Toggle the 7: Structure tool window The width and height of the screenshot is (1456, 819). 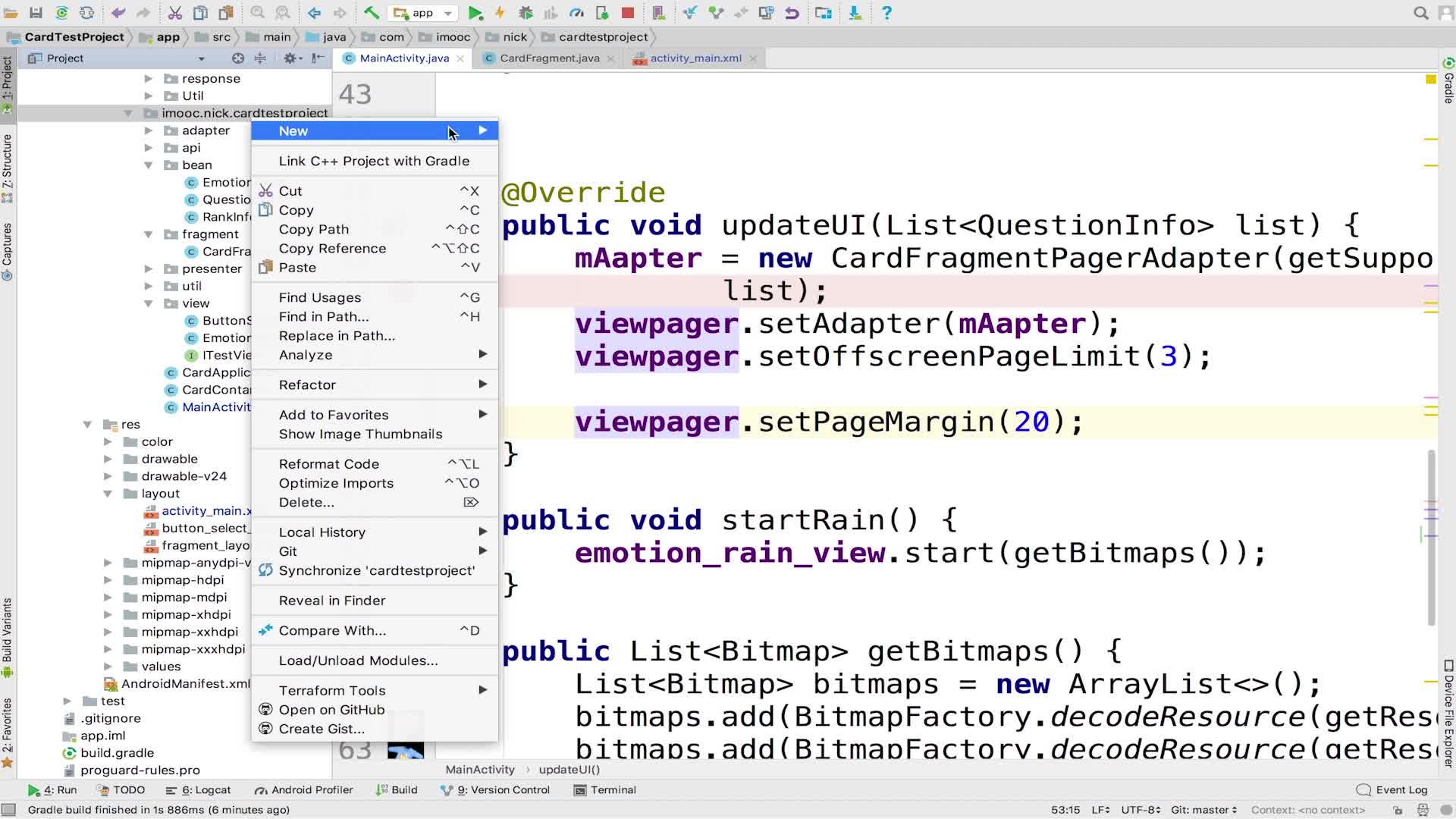click(x=8, y=162)
